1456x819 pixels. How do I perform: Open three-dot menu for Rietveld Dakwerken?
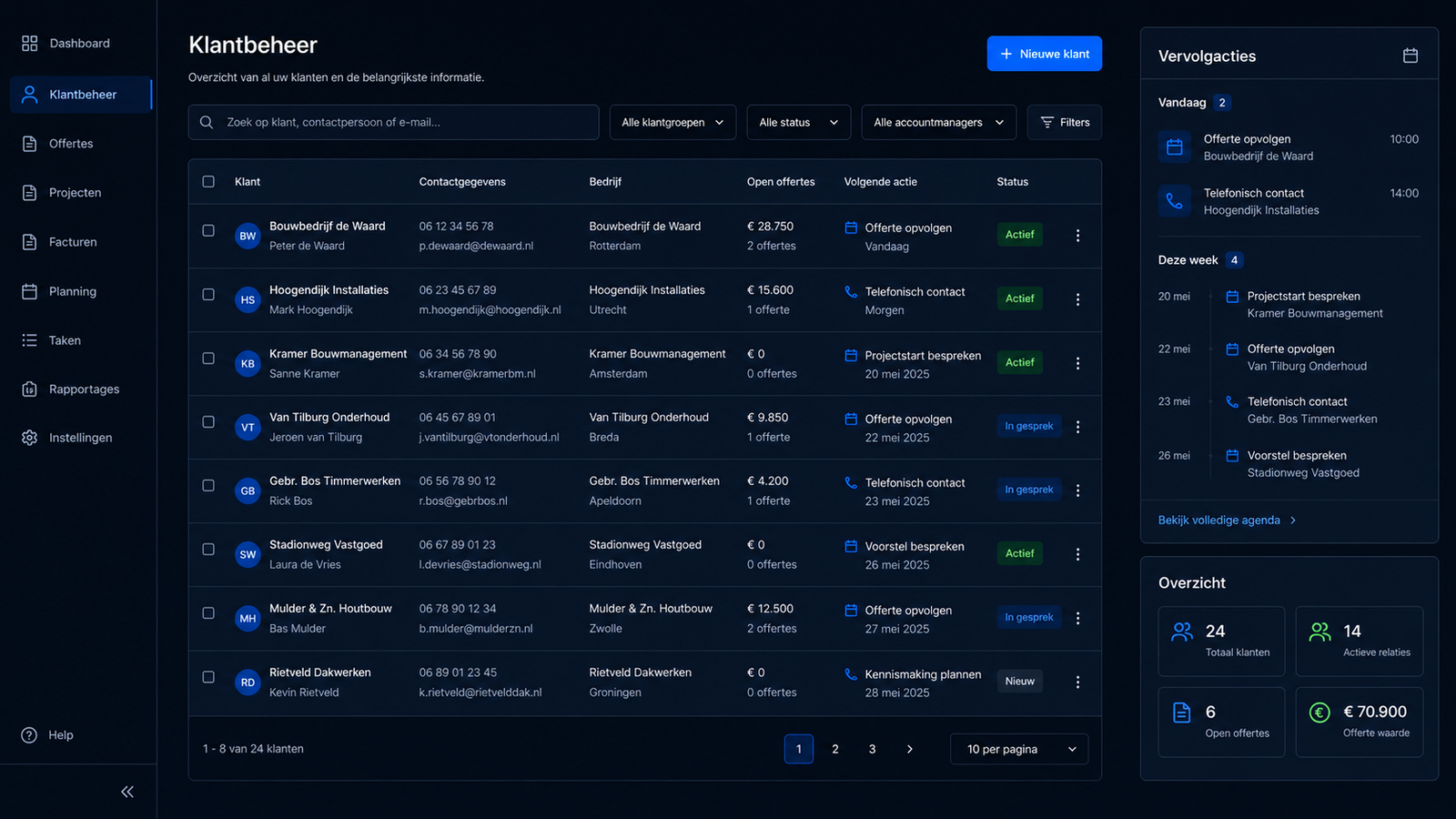[1077, 682]
